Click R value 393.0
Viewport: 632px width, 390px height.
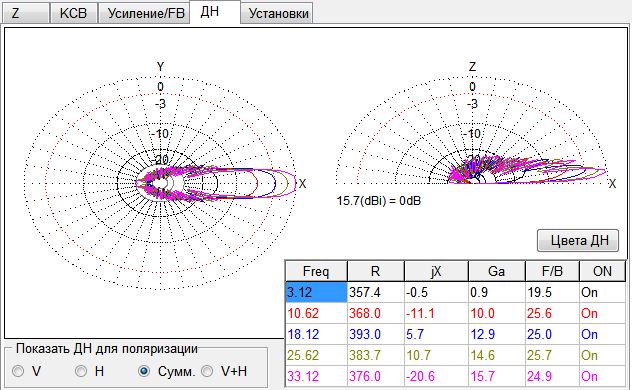tap(376, 334)
